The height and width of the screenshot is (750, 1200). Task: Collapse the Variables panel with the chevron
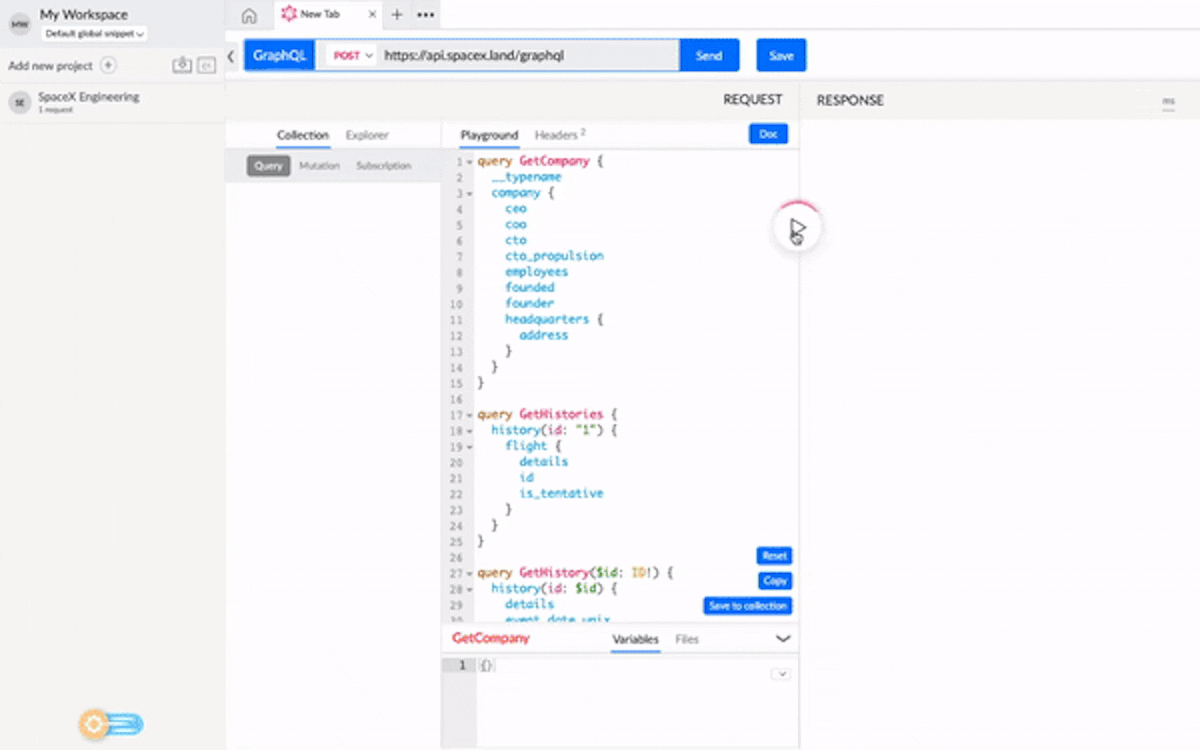click(783, 639)
